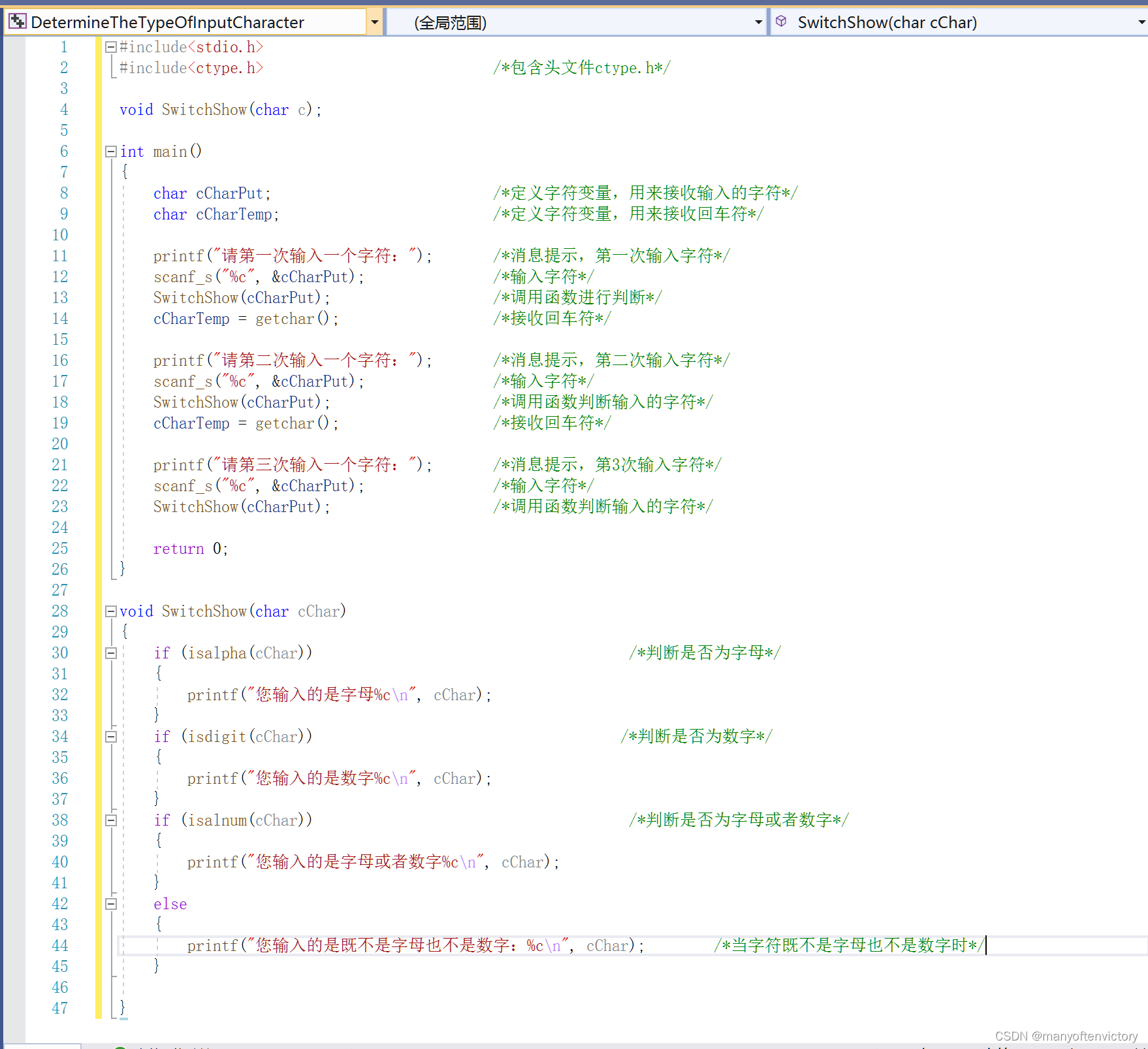Image resolution: width=1148 pixels, height=1049 pixels.
Task: Click 'int main()' function header
Action: tap(161, 152)
